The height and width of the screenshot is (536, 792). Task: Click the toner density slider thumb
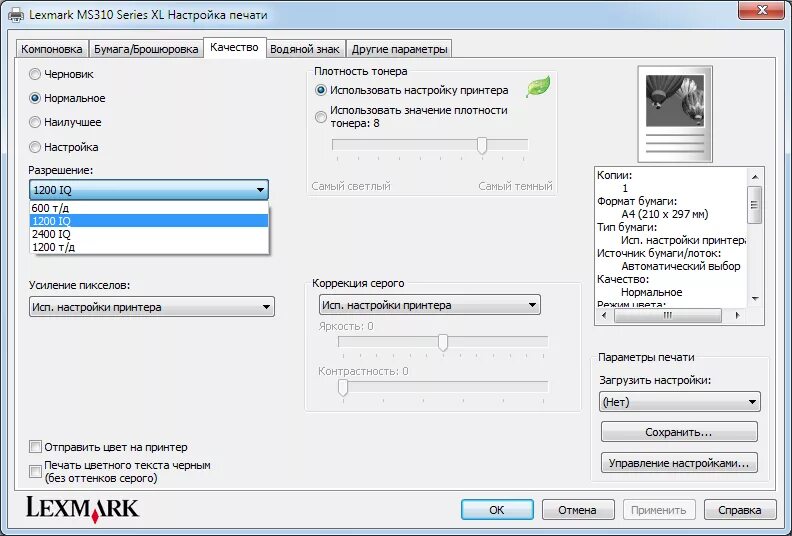click(x=482, y=145)
